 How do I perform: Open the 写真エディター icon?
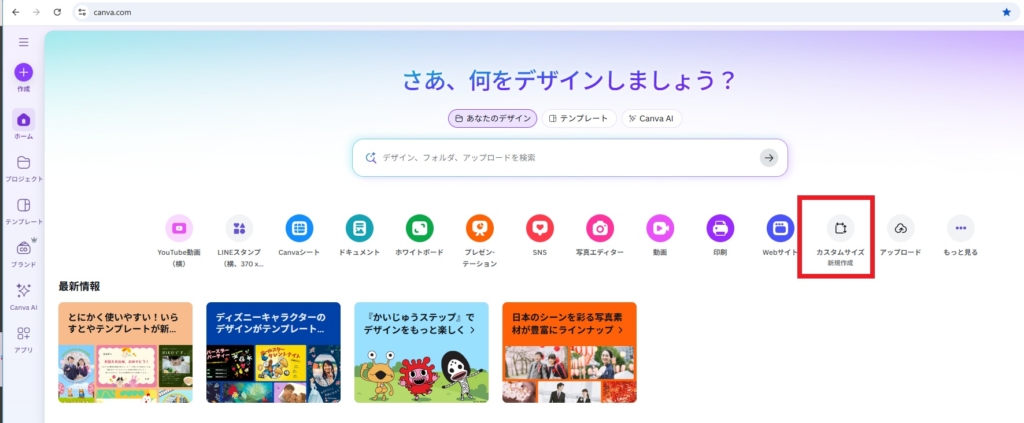(600, 228)
